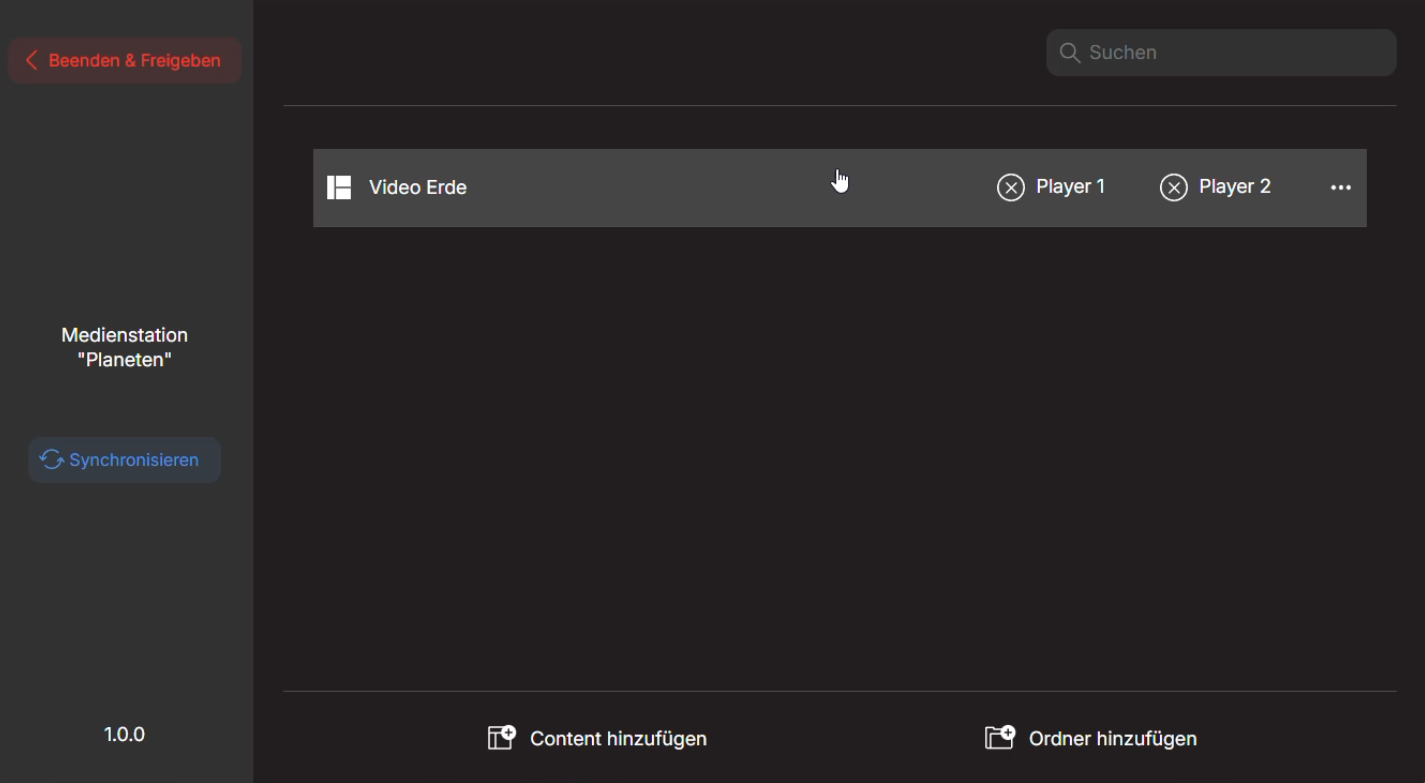Click the Ordner hinzufügen folder icon
1425x783 pixels.
coord(1000,737)
